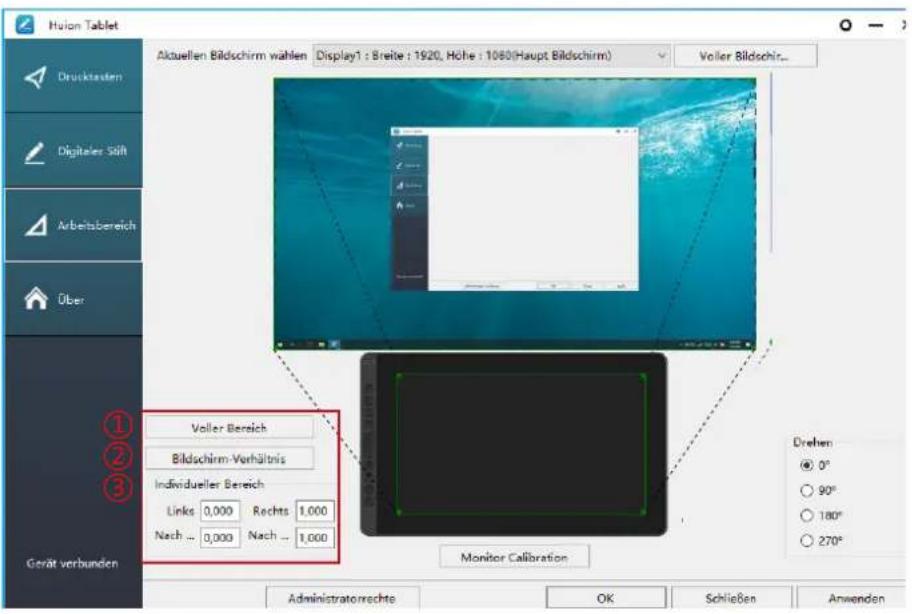Switch to Digitaler Stift tab
912x614 pixels.
[73, 151]
